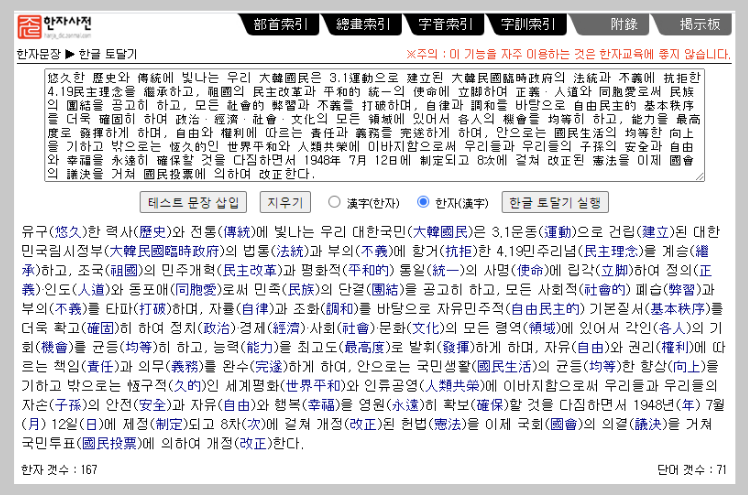Viewport: 748px width, 495px height.
Task: Select the 한자(漢字) radio option
Action: point(423,202)
